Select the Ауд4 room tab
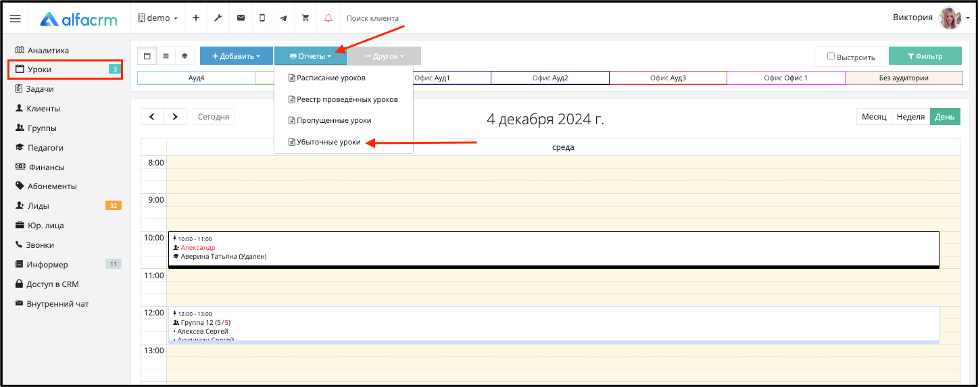This screenshot has height=387, width=979. tap(196, 78)
